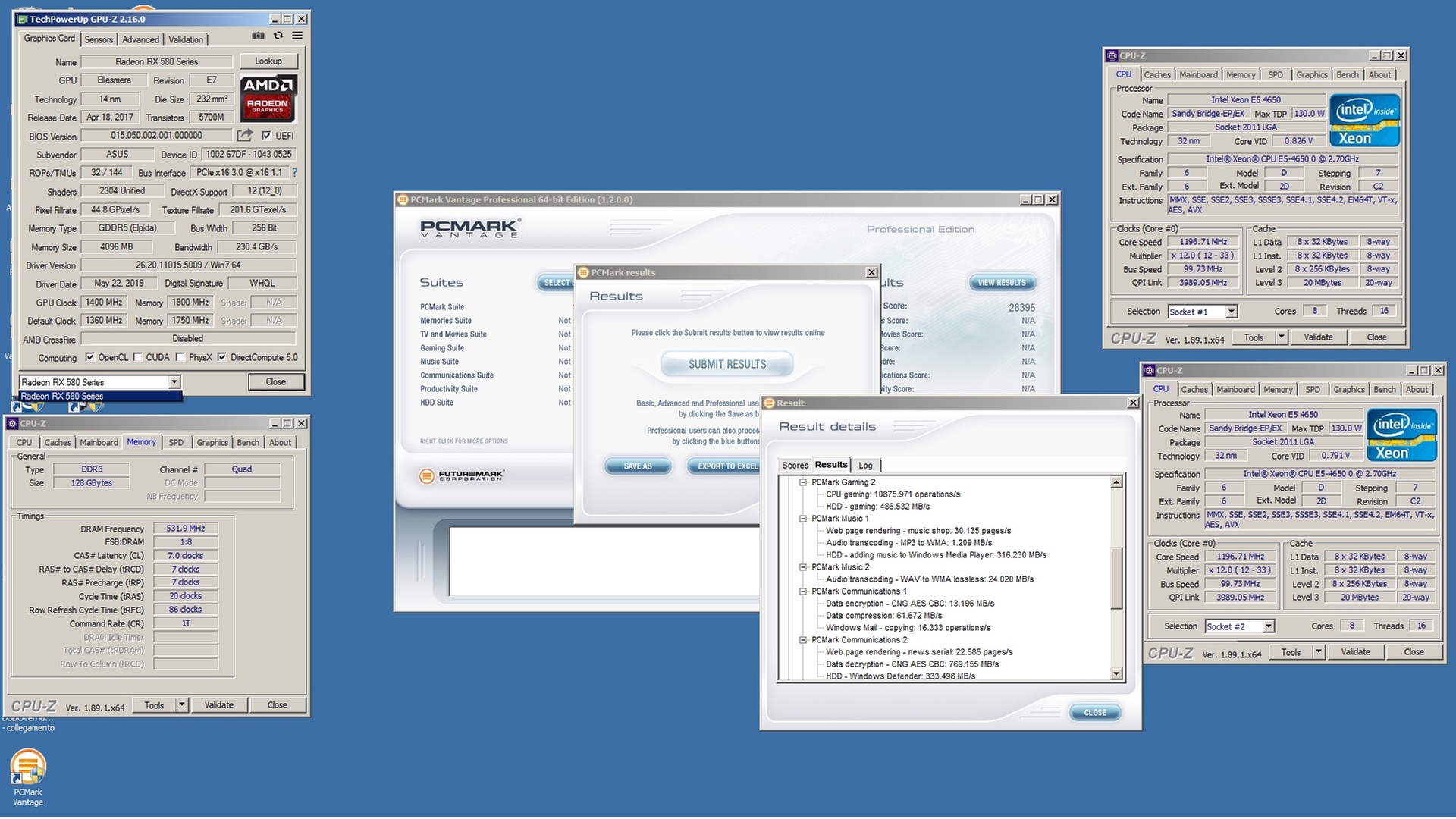This screenshot has width=1456, height=819.
Task: Click the VIEW RESULTS button
Action: (1002, 283)
